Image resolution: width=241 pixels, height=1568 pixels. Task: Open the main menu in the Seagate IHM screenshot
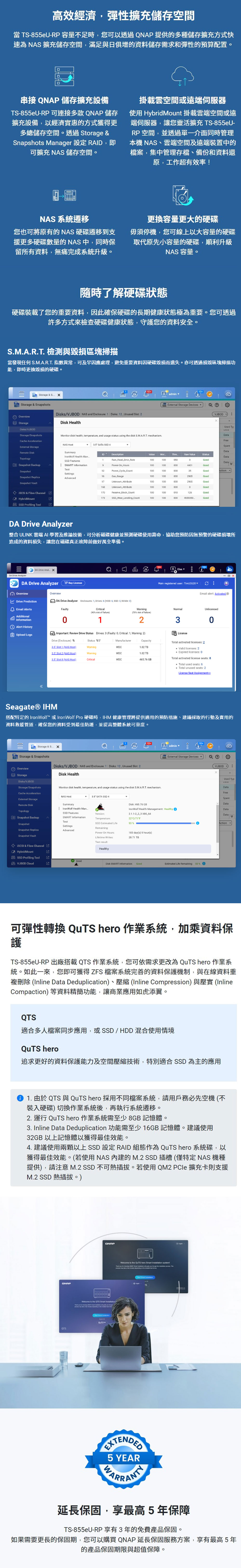pyautogui.click(x=21, y=746)
